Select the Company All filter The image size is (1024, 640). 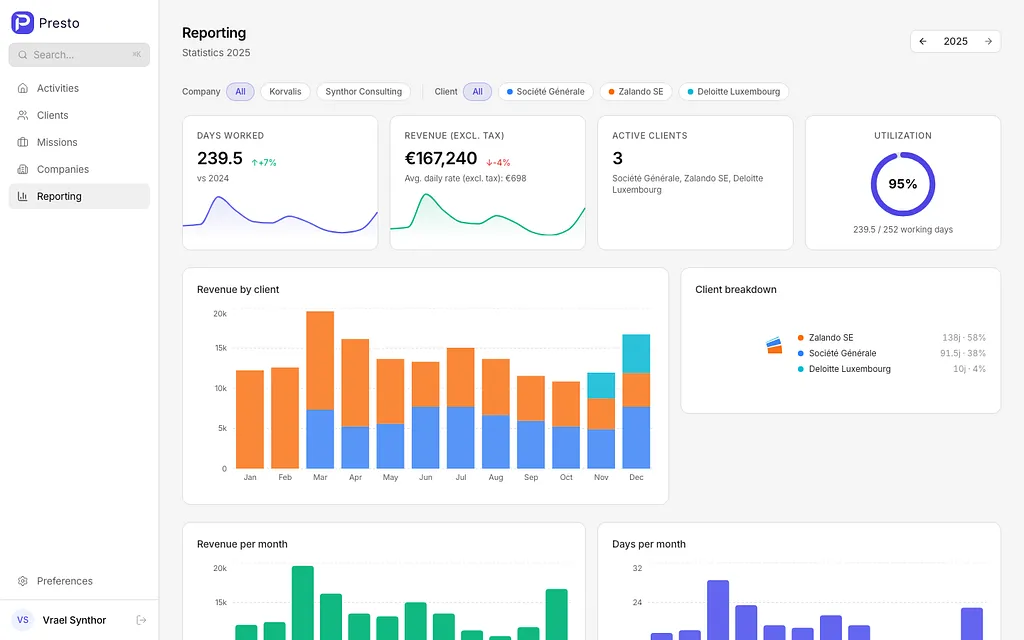(240, 91)
